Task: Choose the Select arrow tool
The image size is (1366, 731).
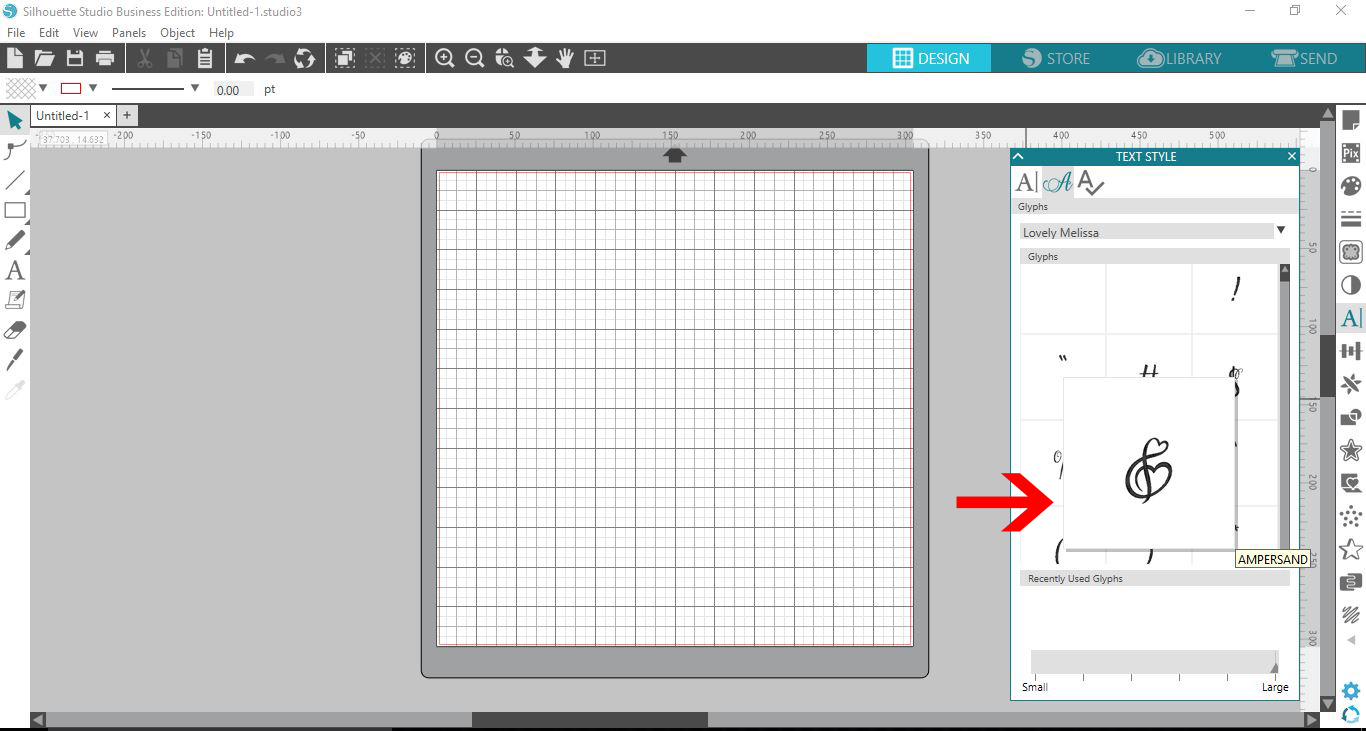Action: (15, 121)
